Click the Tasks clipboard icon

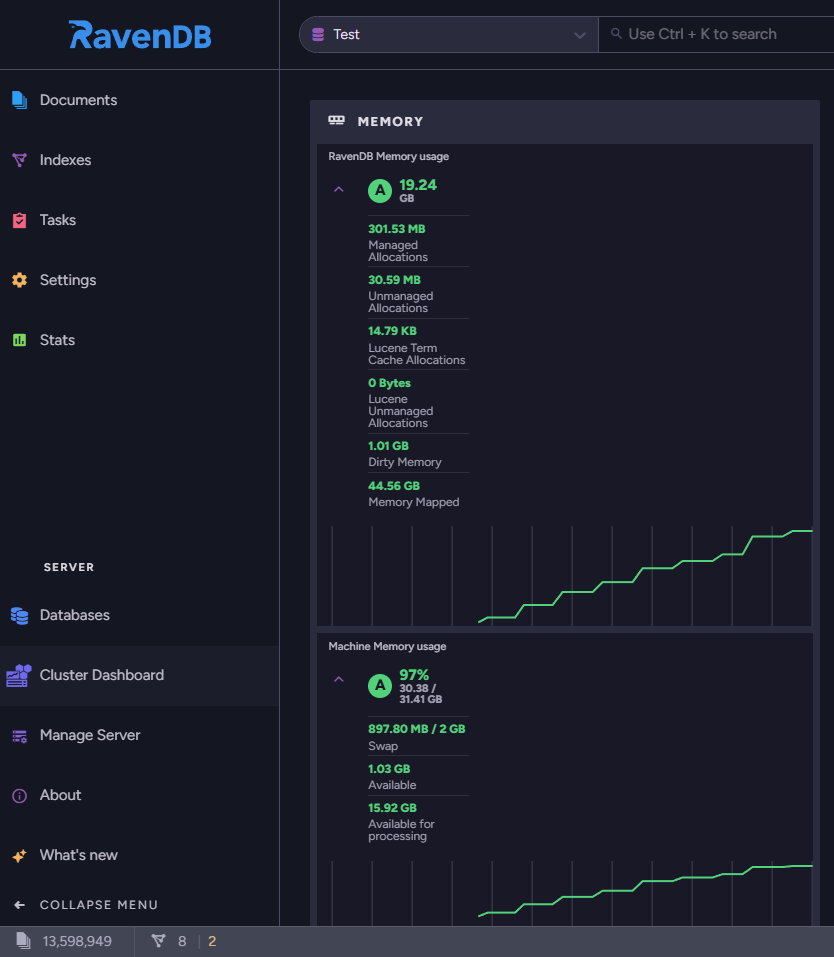point(20,220)
